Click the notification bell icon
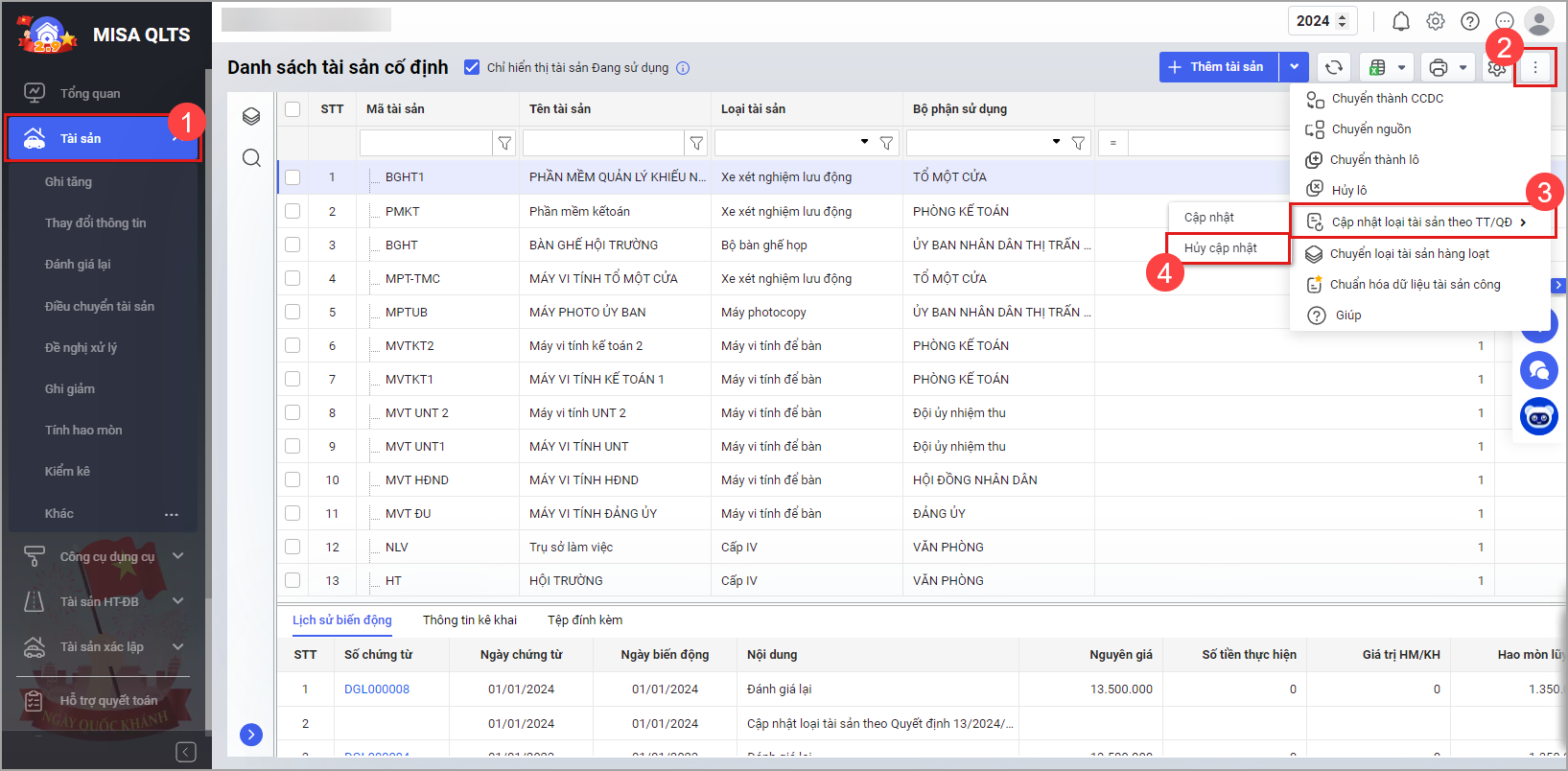 point(1400,21)
